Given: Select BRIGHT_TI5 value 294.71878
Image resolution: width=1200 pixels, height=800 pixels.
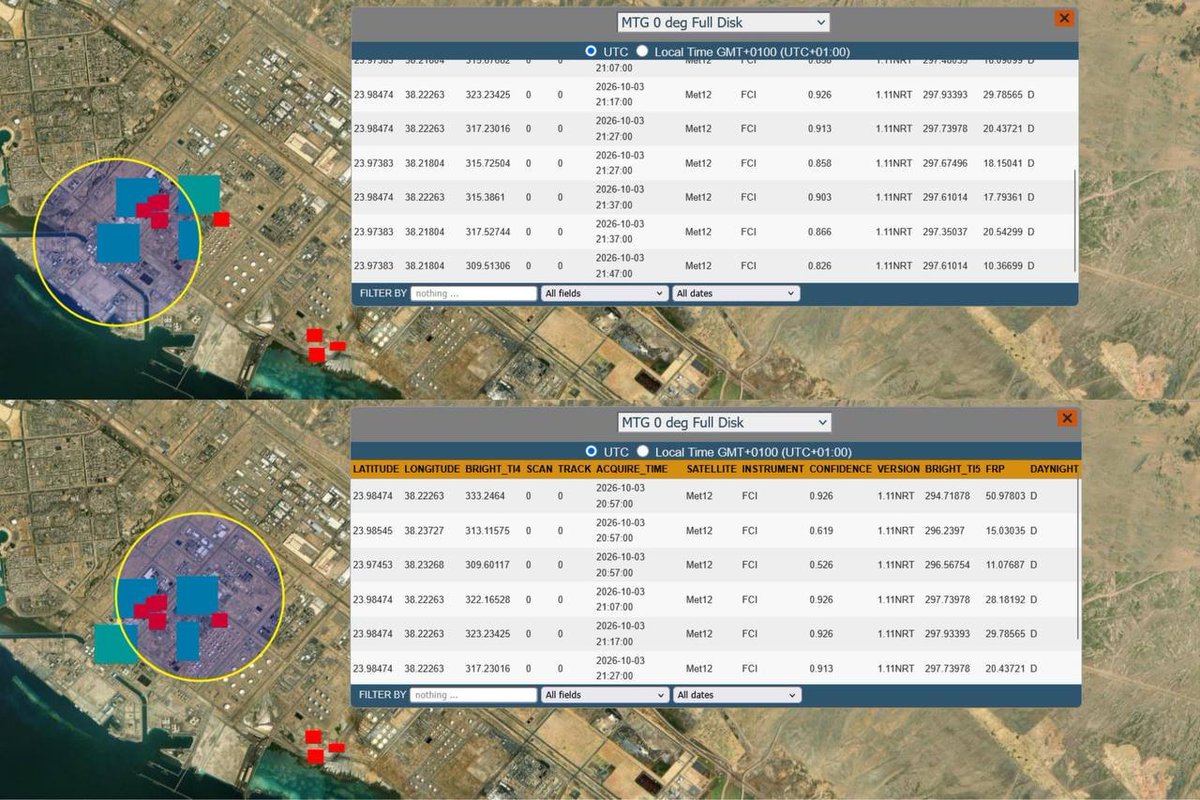Looking at the screenshot, I should pyautogui.click(x=948, y=496).
